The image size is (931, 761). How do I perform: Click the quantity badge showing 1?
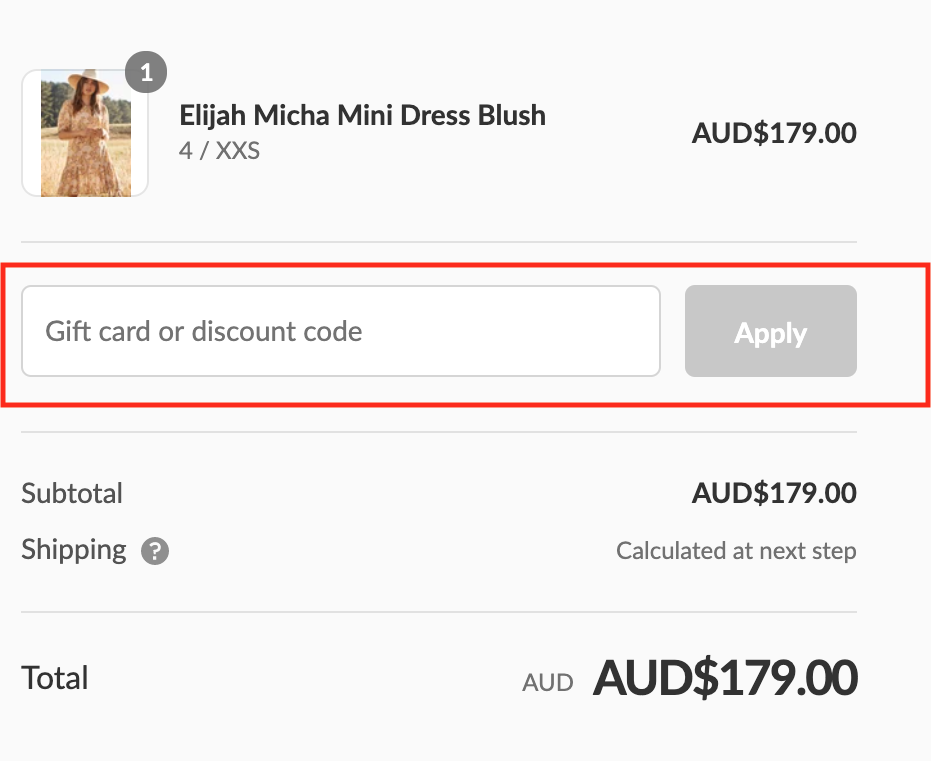(146, 73)
